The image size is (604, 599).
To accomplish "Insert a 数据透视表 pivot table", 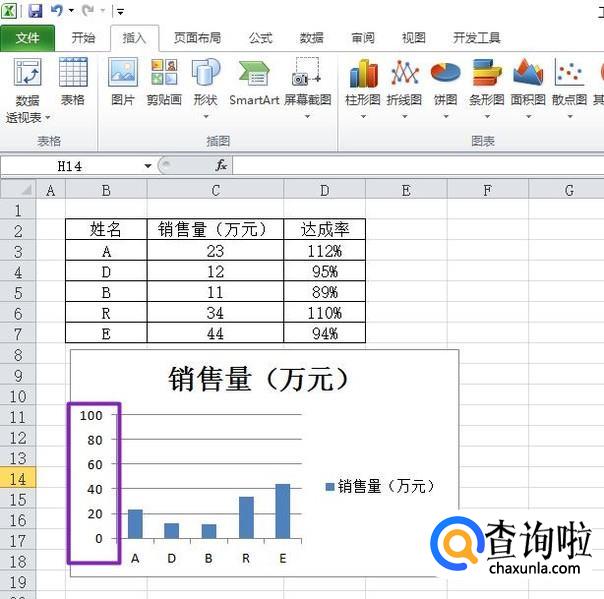I will [x=27, y=89].
